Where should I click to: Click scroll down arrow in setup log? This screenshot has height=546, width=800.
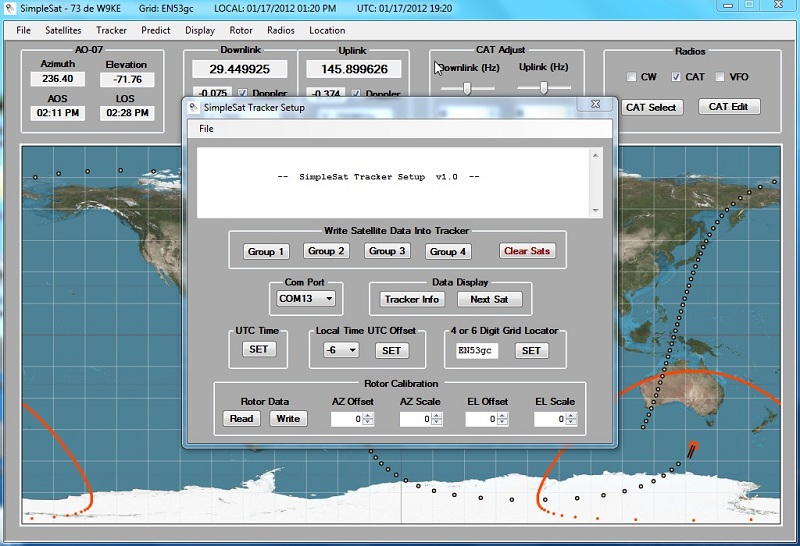[595, 210]
